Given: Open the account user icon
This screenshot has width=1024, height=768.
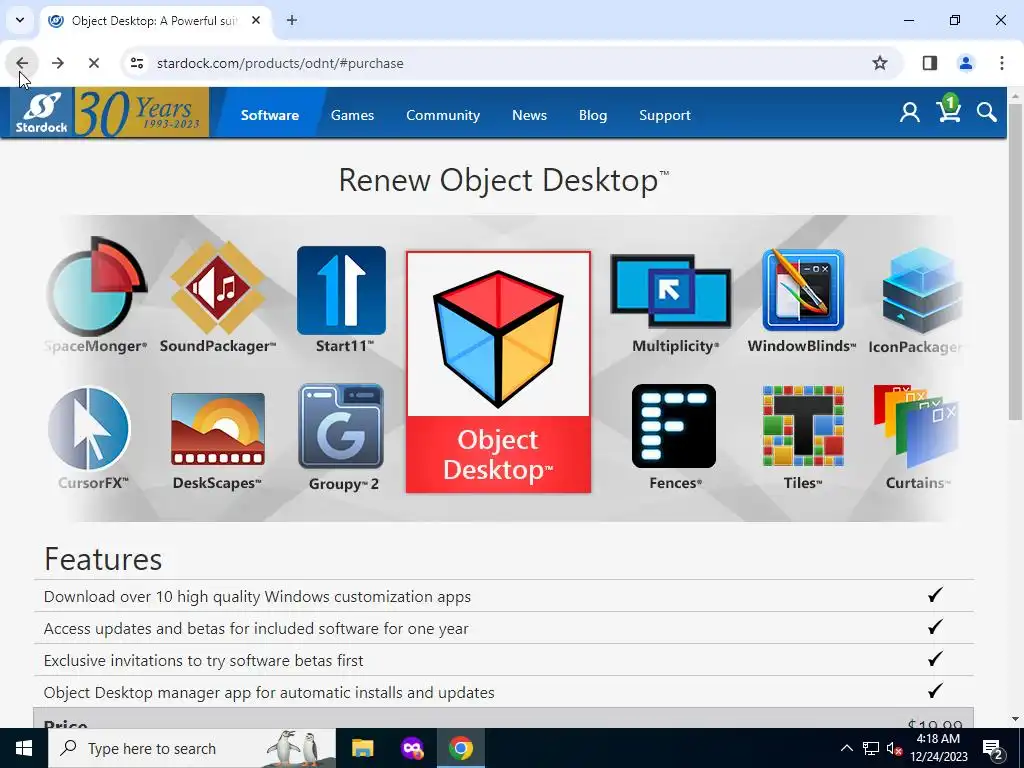Looking at the screenshot, I should pos(910,113).
